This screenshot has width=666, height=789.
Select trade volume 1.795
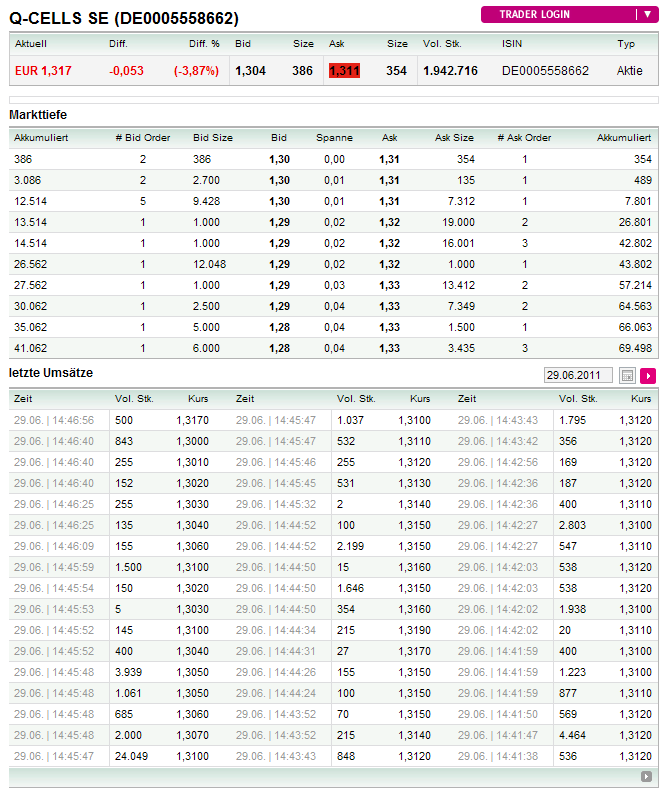click(572, 420)
